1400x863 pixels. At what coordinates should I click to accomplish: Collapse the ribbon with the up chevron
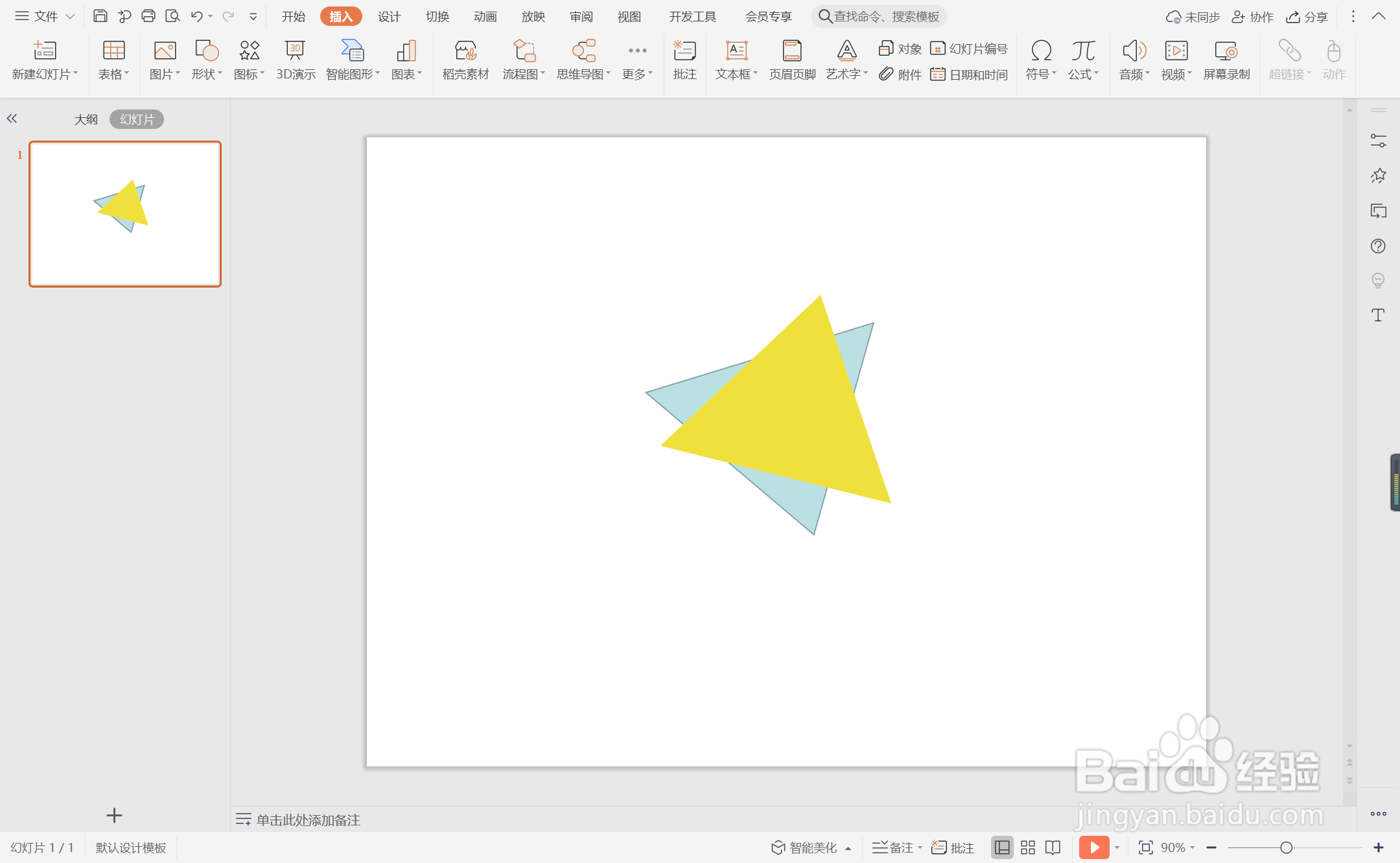coord(1379,16)
